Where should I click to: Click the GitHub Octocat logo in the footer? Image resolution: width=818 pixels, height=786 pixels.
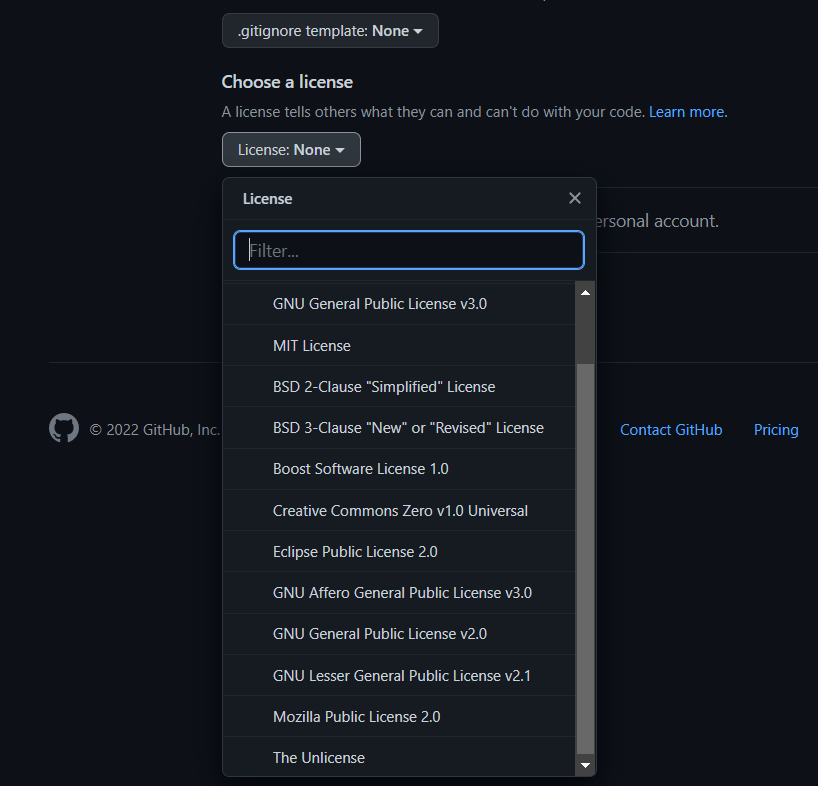tap(63, 428)
